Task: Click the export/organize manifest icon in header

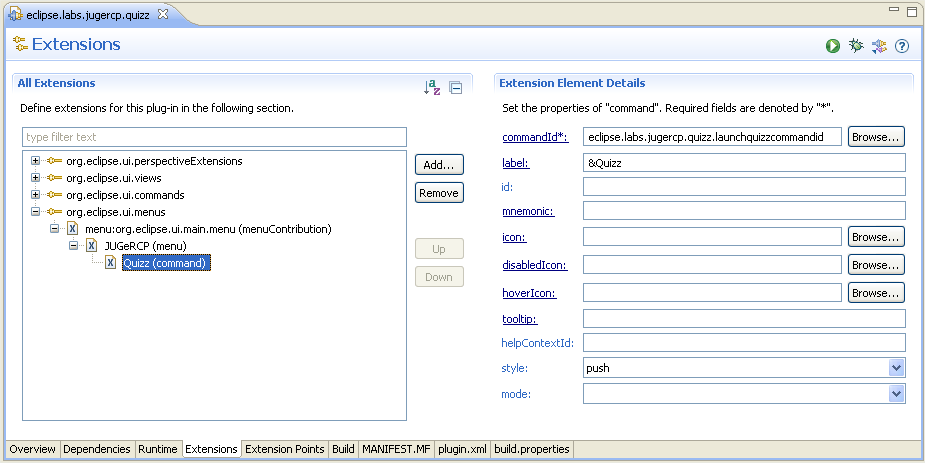Action: click(x=879, y=46)
